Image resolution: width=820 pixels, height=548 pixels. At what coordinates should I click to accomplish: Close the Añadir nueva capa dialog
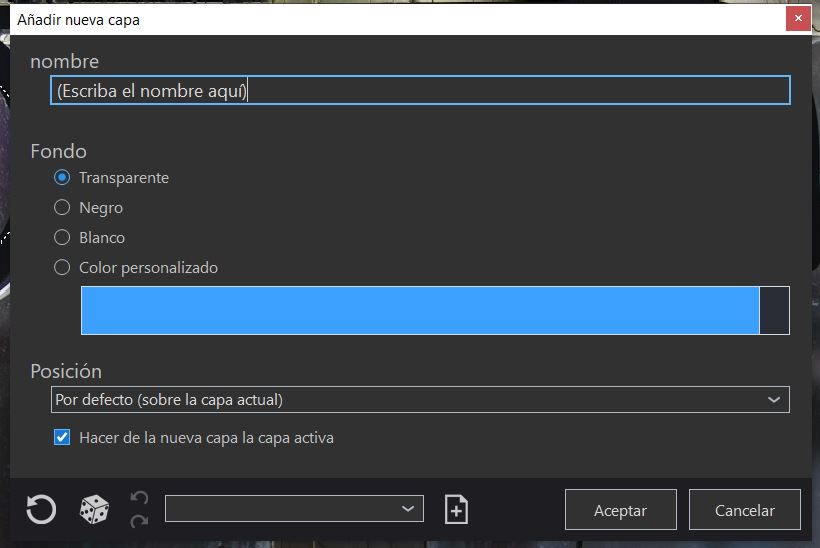pyautogui.click(x=797, y=19)
